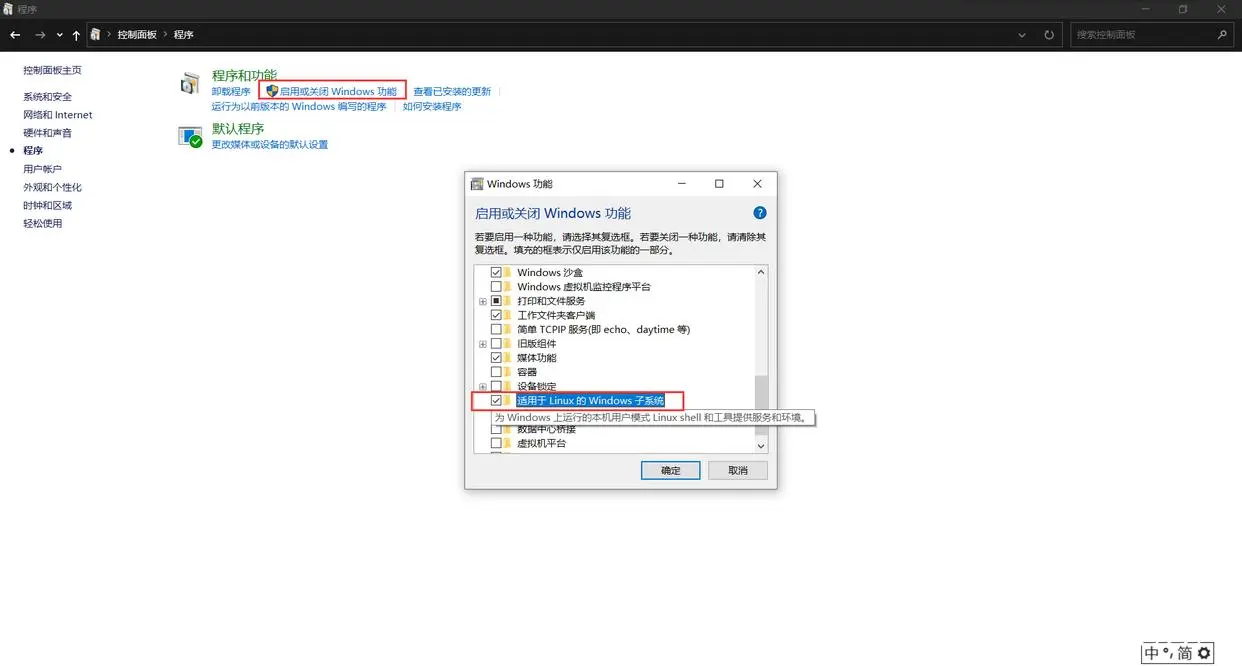Click the 中 language mode IME indicator
1242x666 pixels.
point(1152,653)
